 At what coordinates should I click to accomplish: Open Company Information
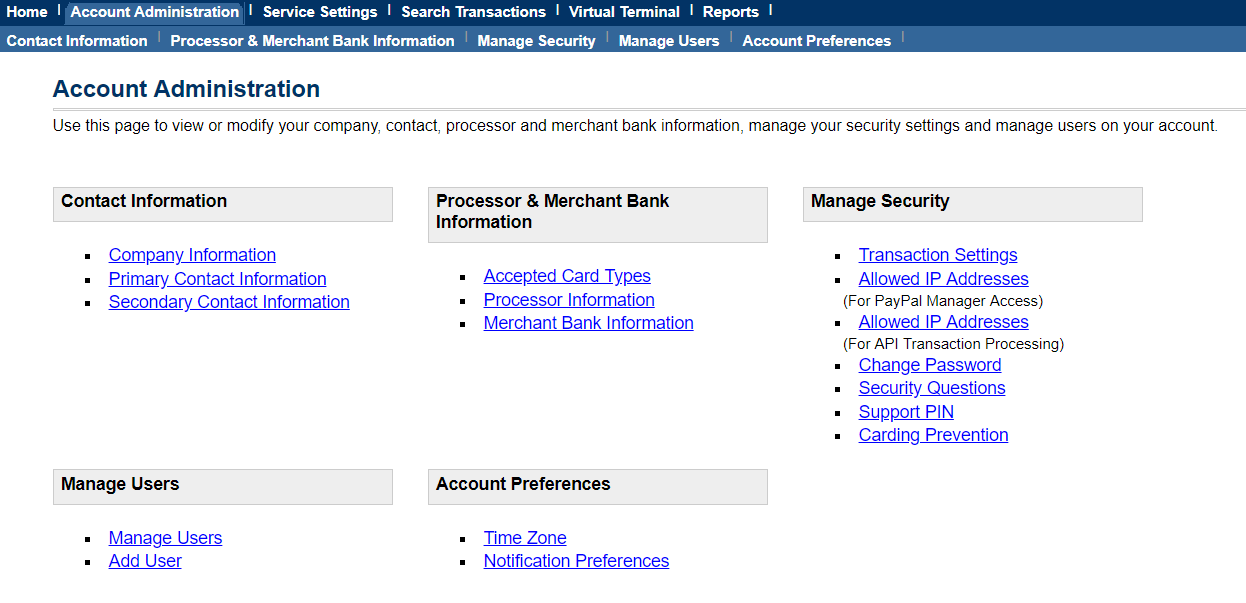[192, 255]
